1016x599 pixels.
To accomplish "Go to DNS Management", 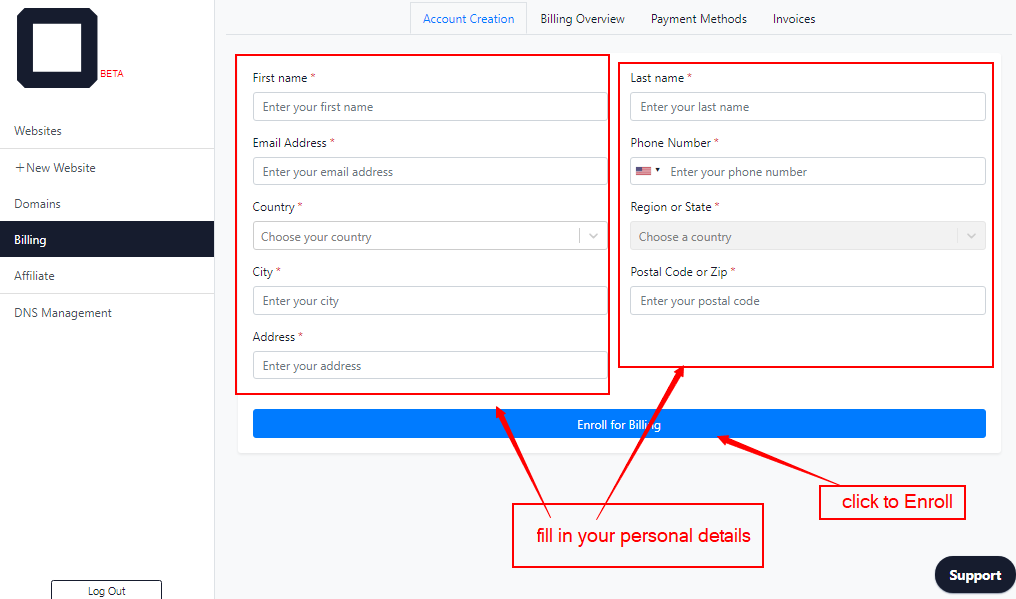I will [63, 313].
